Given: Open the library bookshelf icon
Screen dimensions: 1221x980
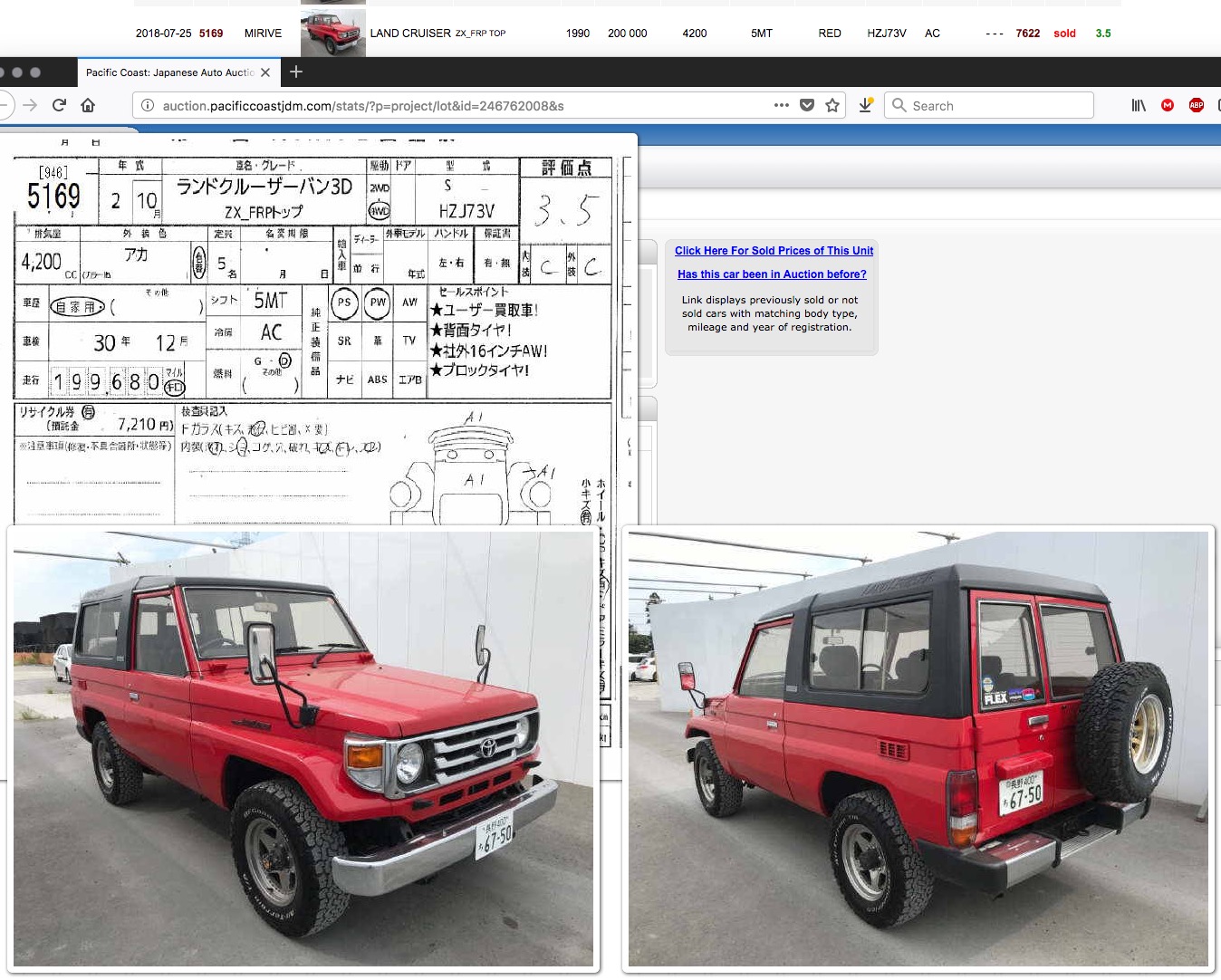Looking at the screenshot, I should coord(1139,105).
